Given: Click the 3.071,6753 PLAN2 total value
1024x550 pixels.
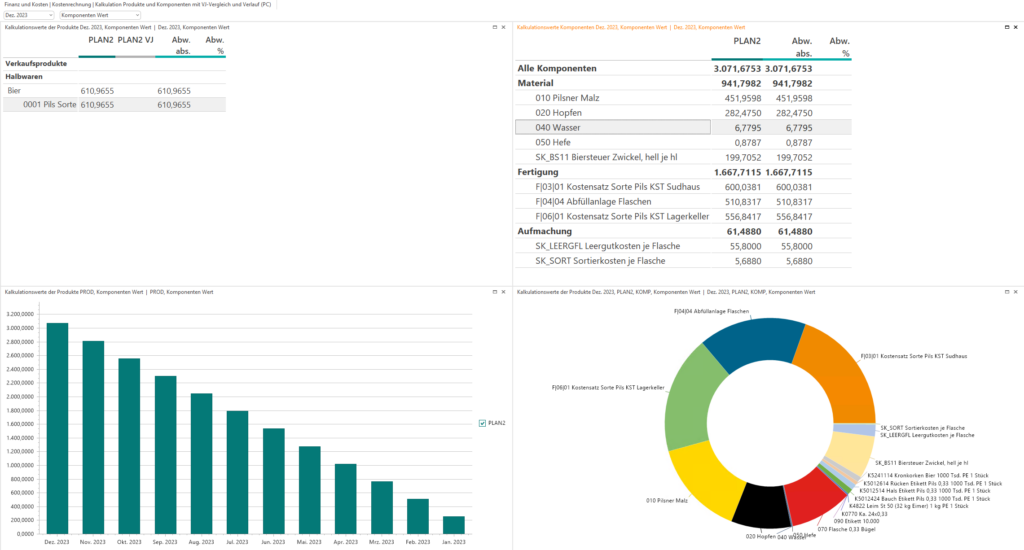Looking at the screenshot, I should 737,69.
